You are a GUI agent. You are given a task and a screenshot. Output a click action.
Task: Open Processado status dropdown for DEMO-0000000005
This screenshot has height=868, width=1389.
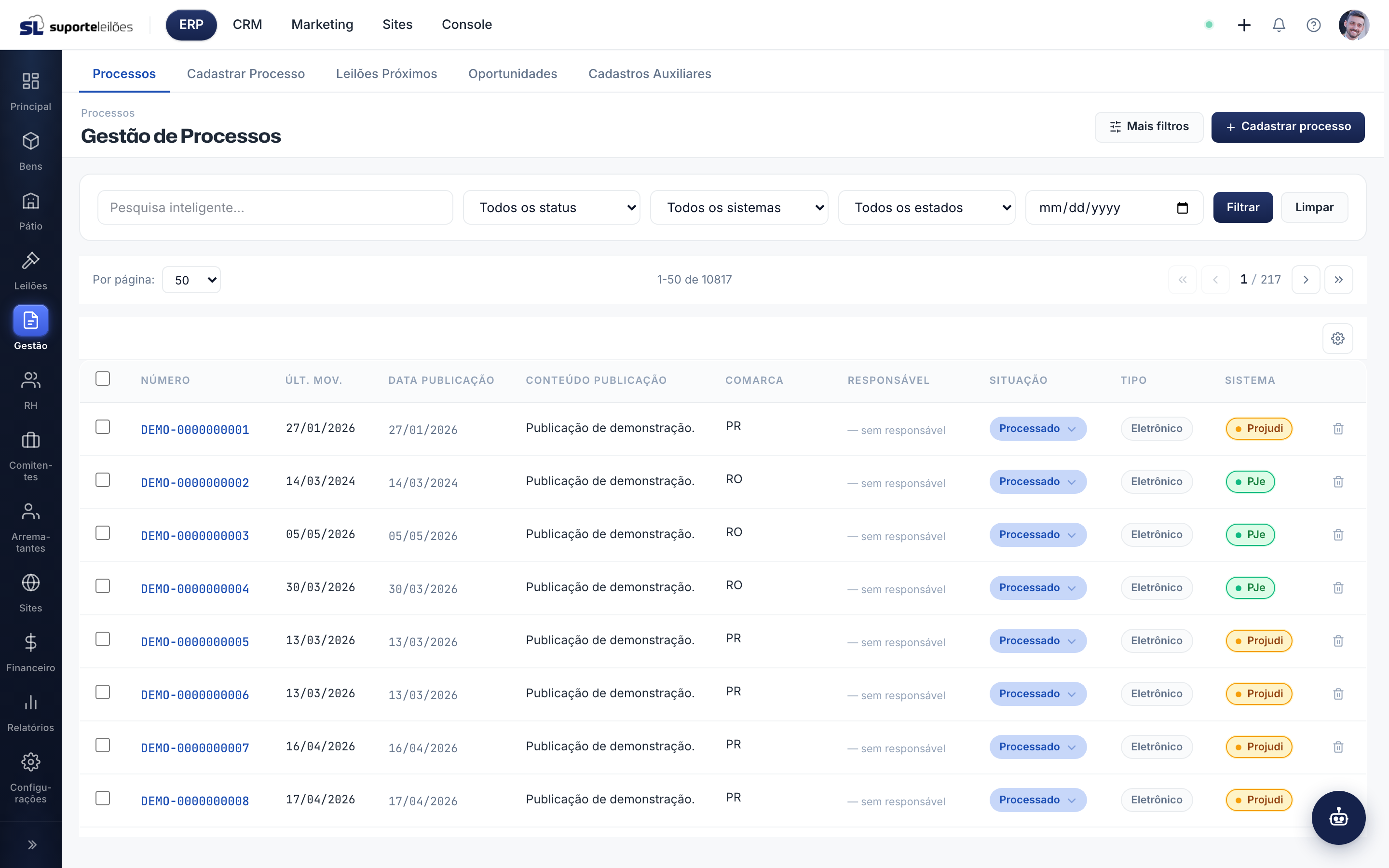1038,641
